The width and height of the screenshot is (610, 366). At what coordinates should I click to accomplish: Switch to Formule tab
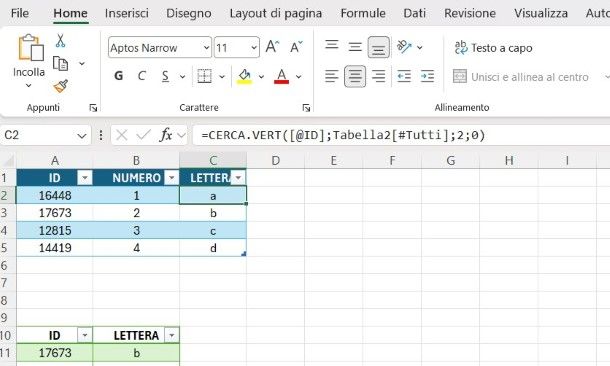[363, 13]
